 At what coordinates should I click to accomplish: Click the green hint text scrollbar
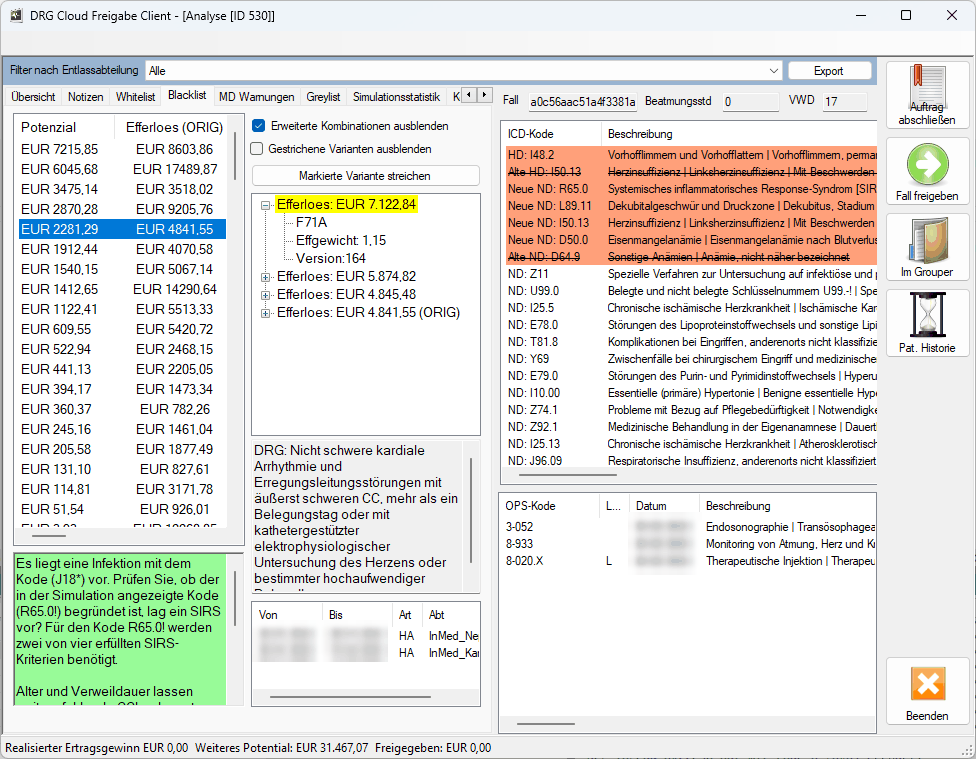coord(235,599)
